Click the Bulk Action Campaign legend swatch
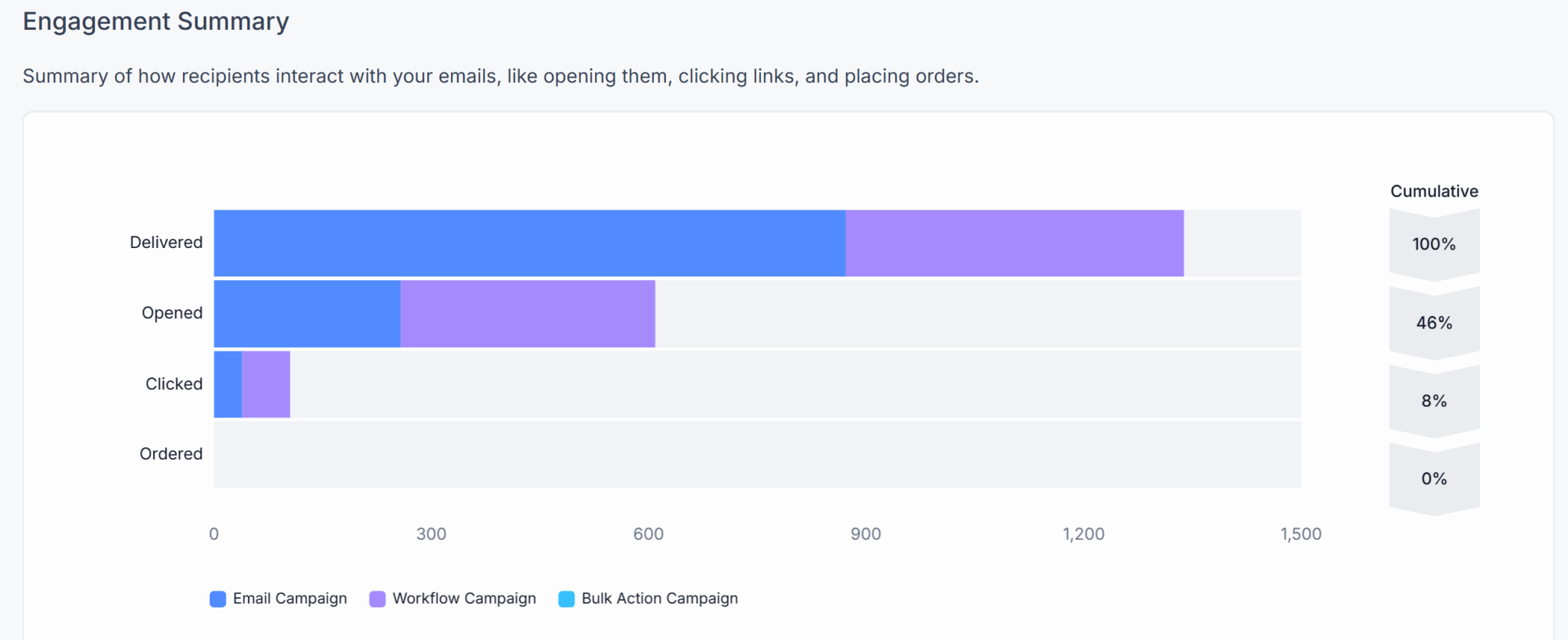Screen dimensions: 1568x640 click(x=567, y=599)
